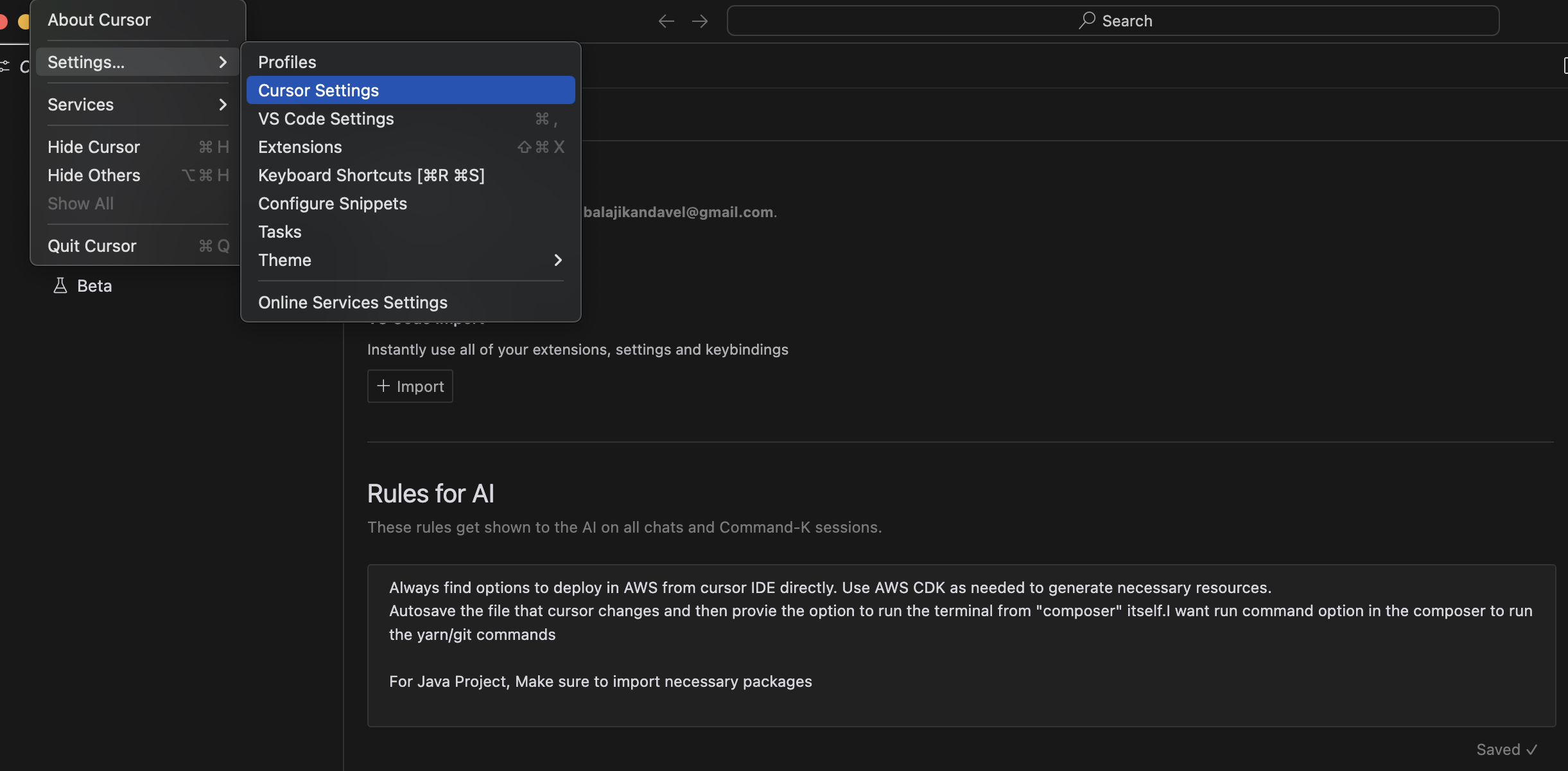1568x771 pixels.
Task: Select Cursor Settings in the submenu
Action: (x=411, y=91)
